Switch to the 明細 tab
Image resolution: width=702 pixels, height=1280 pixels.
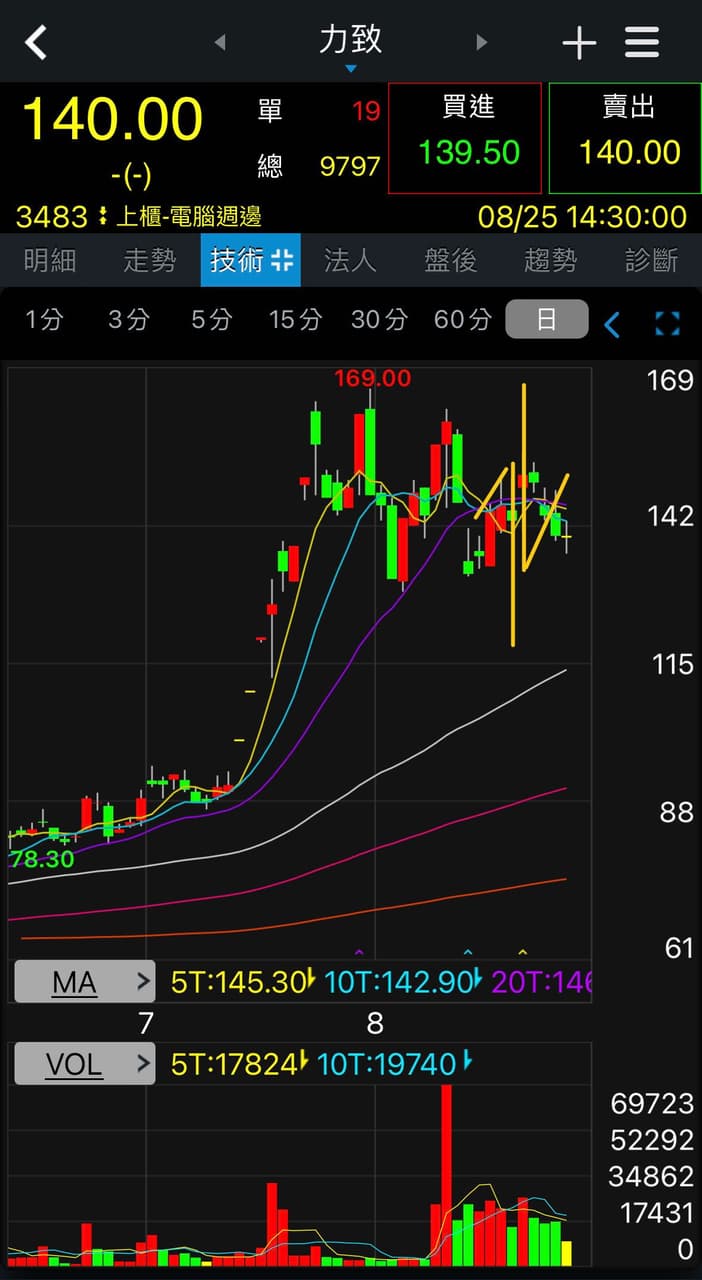click(x=50, y=261)
